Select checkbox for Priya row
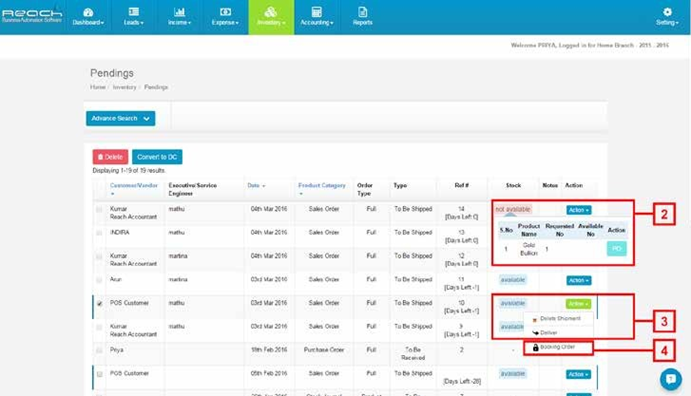This screenshot has height=396, width=691. [x=99, y=350]
